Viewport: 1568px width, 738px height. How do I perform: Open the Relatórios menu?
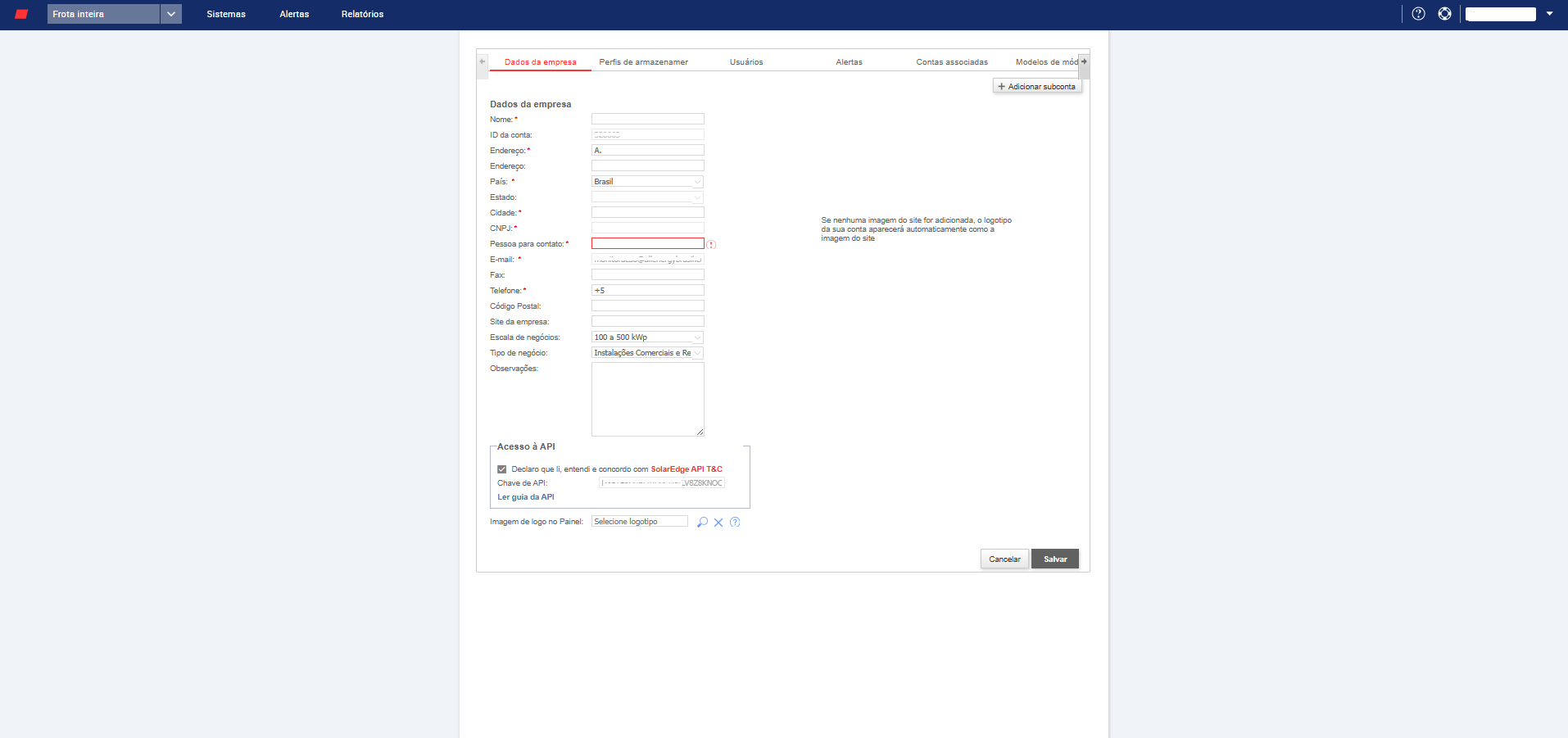(362, 14)
